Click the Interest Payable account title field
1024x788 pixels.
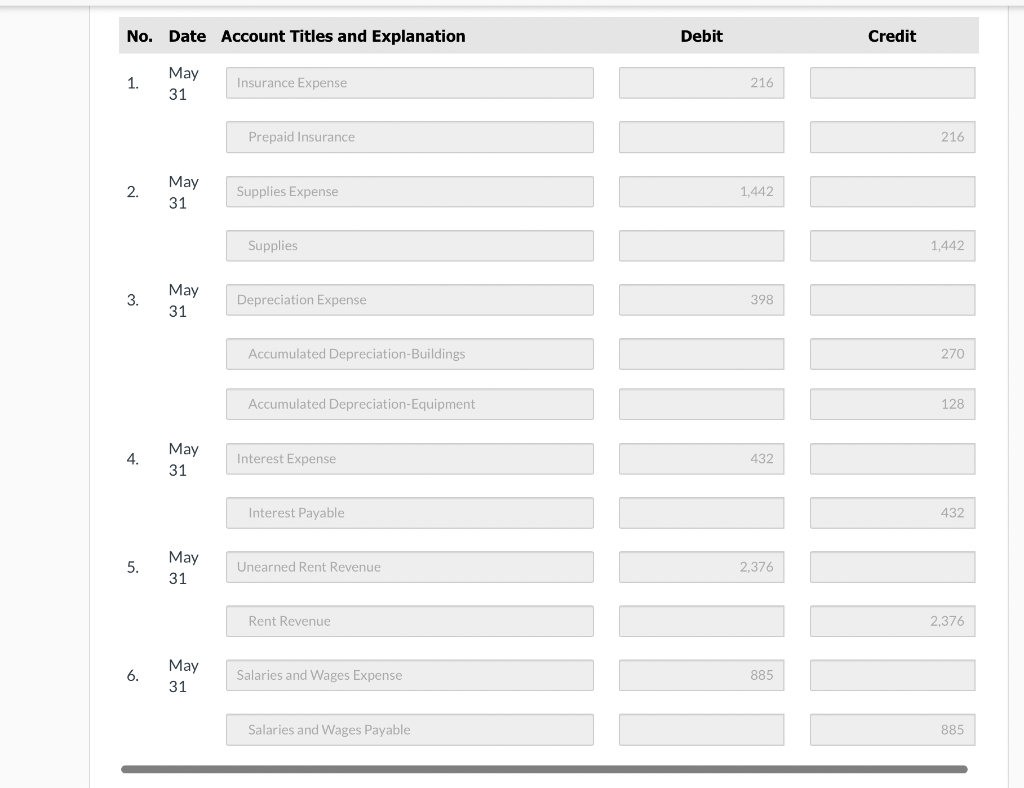[x=410, y=513]
